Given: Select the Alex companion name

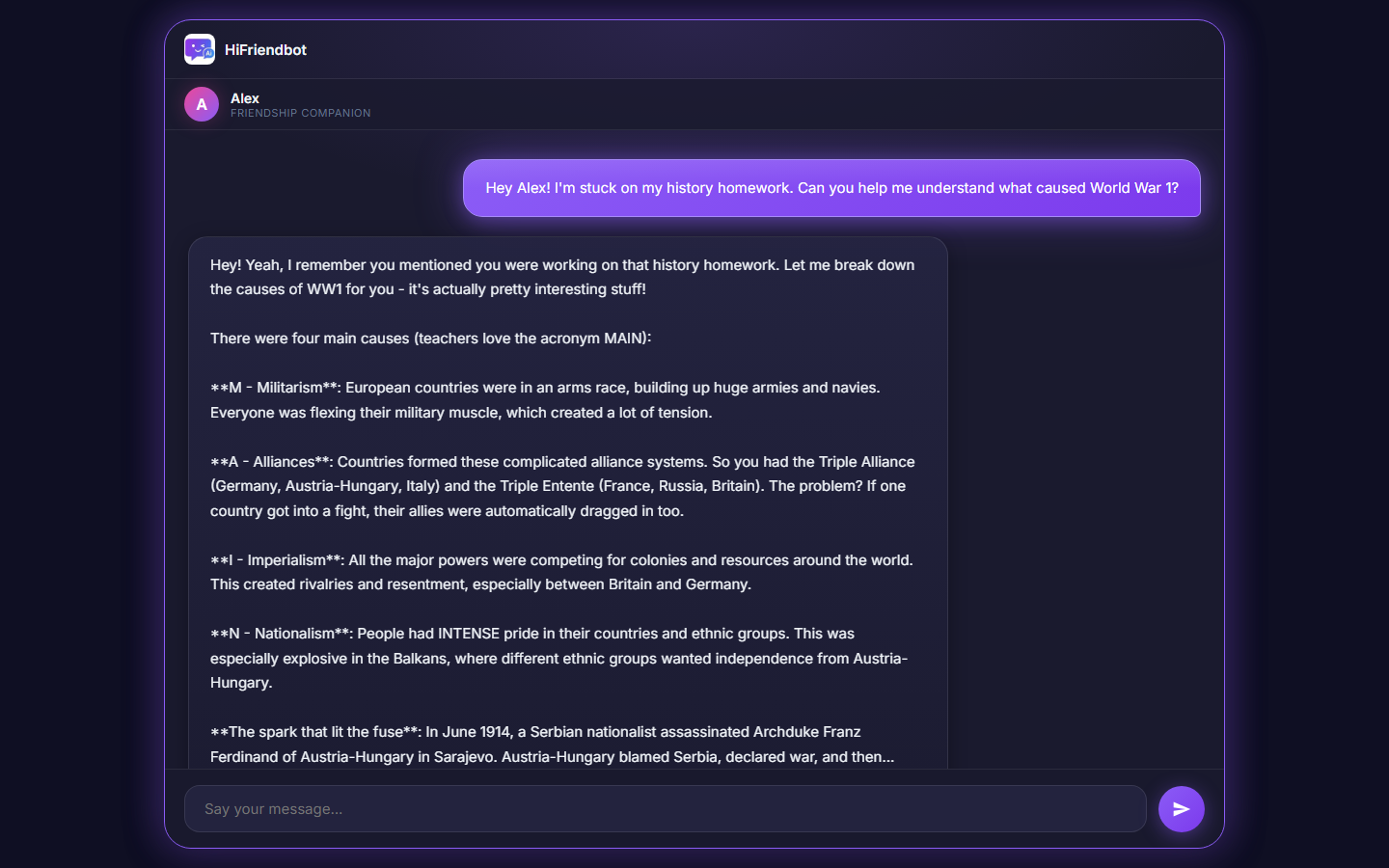Looking at the screenshot, I should click(x=245, y=98).
